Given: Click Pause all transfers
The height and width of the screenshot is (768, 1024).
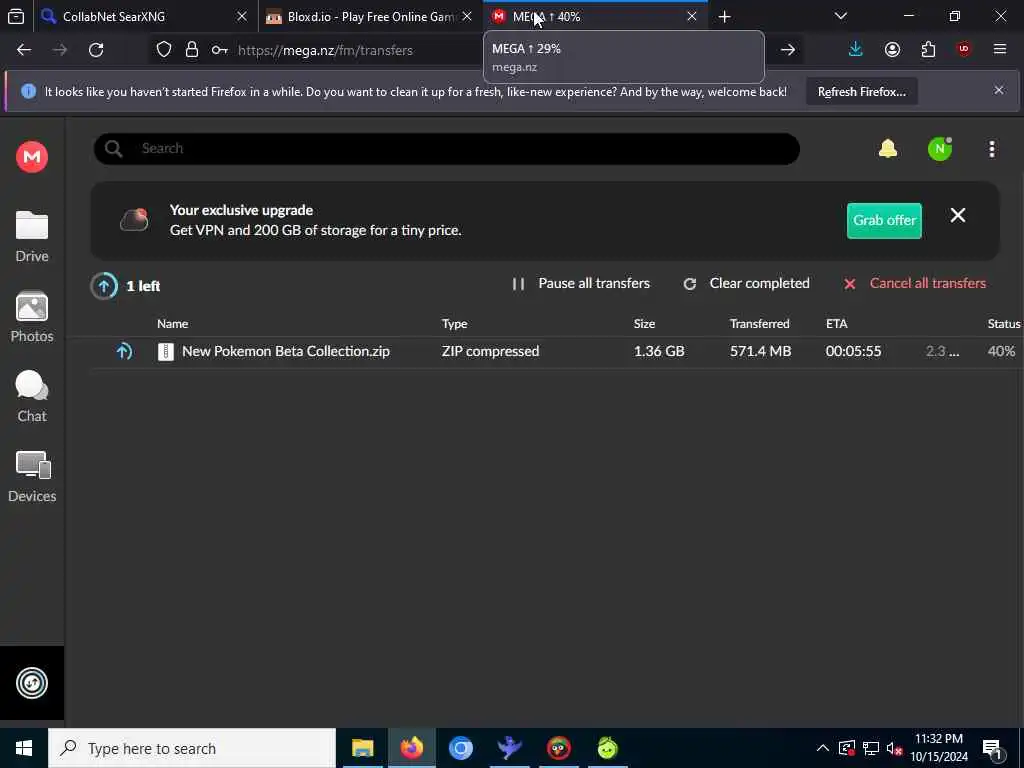Looking at the screenshot, I should coord(581,283).
